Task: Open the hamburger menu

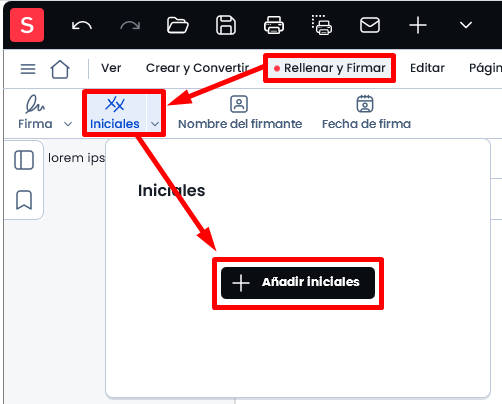Action: pos(28,69)
